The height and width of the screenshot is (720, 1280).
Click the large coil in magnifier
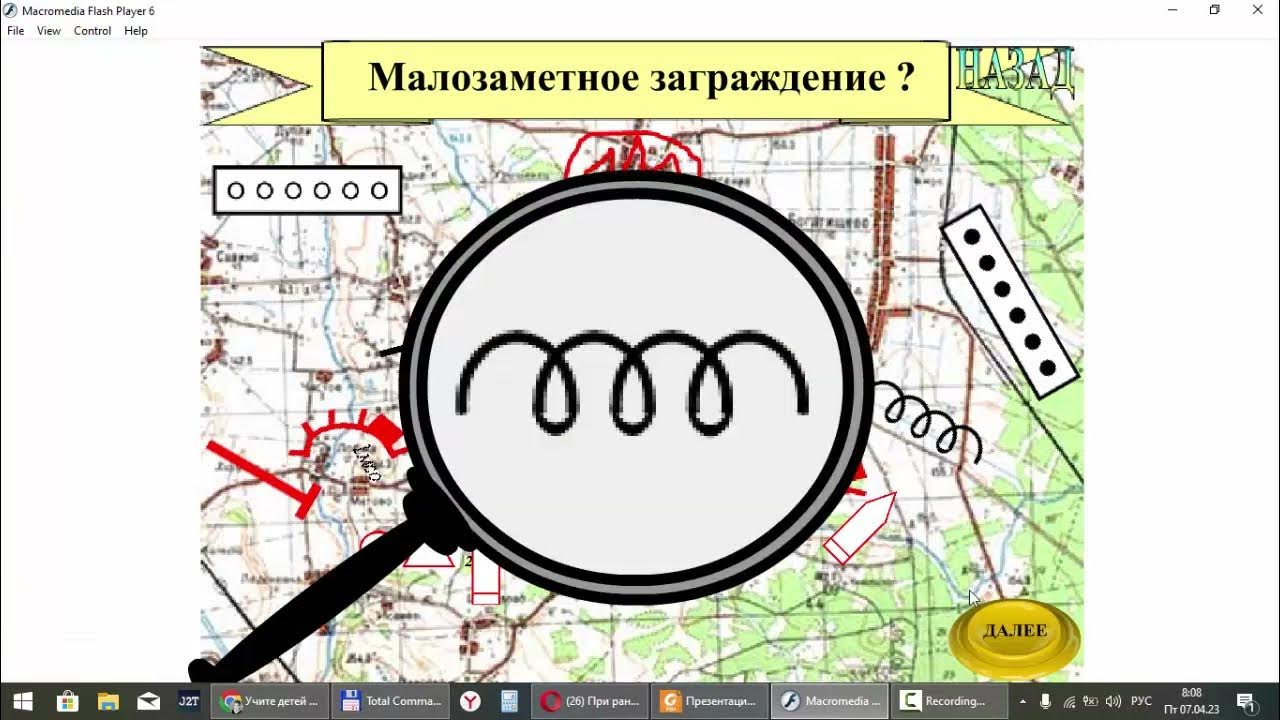633,382
